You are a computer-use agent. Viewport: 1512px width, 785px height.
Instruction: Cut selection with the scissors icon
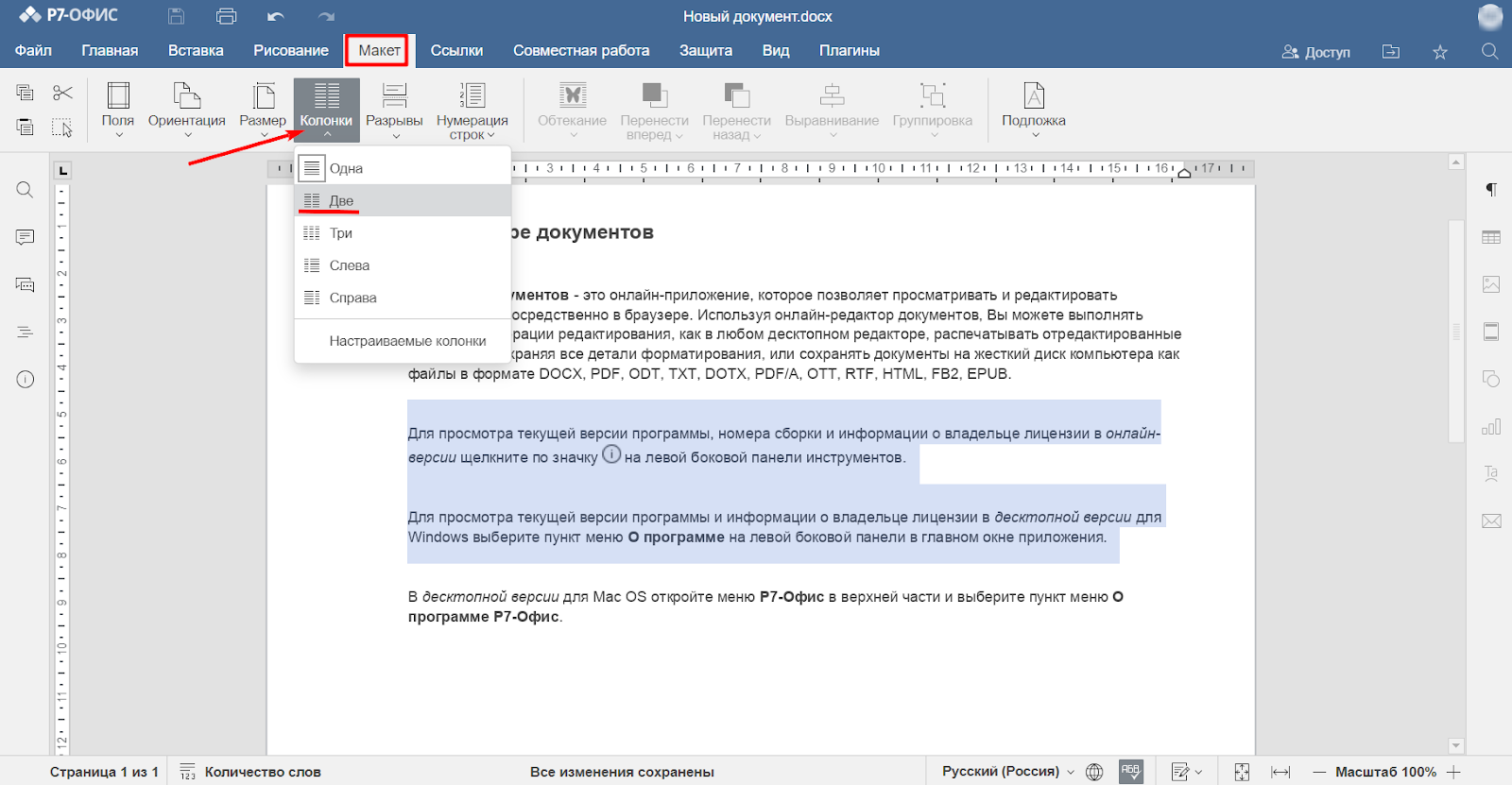62,93
